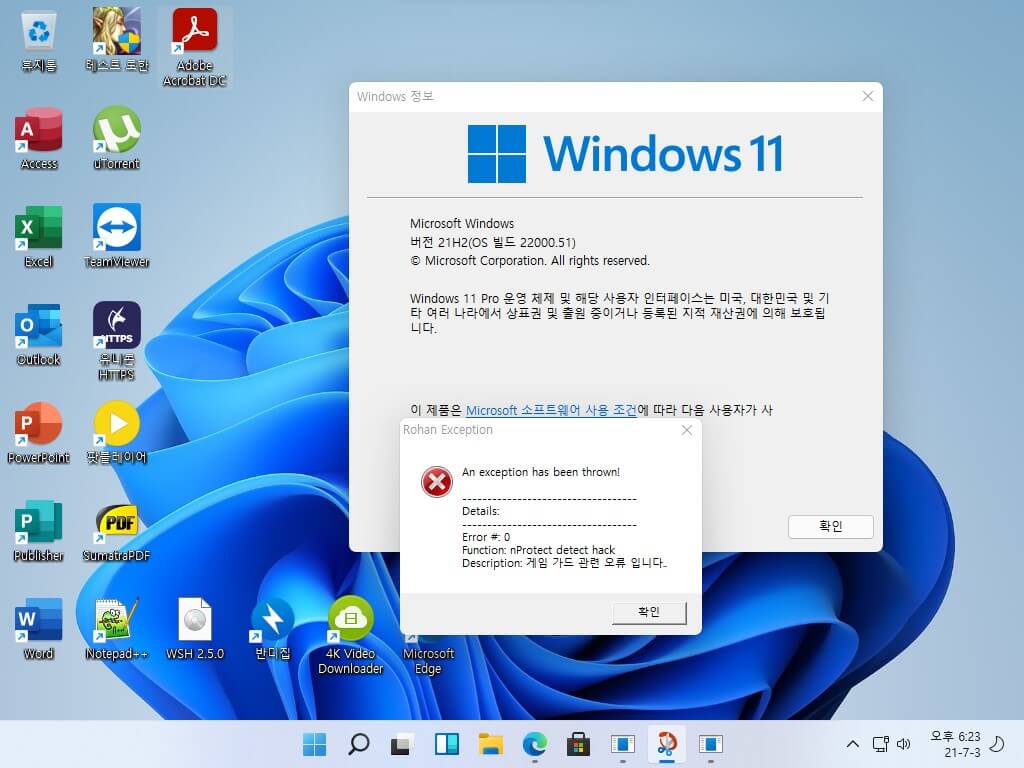Select the WSH 2.5.0 file icon
This screenshot has height=768, width=1024.
pos(195,628)
